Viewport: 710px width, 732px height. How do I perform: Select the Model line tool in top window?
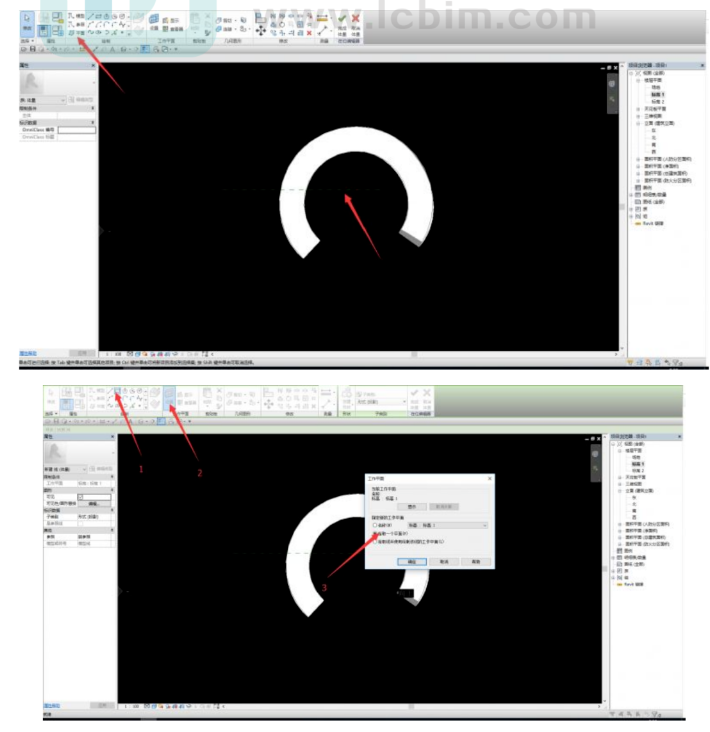point(77,16)
